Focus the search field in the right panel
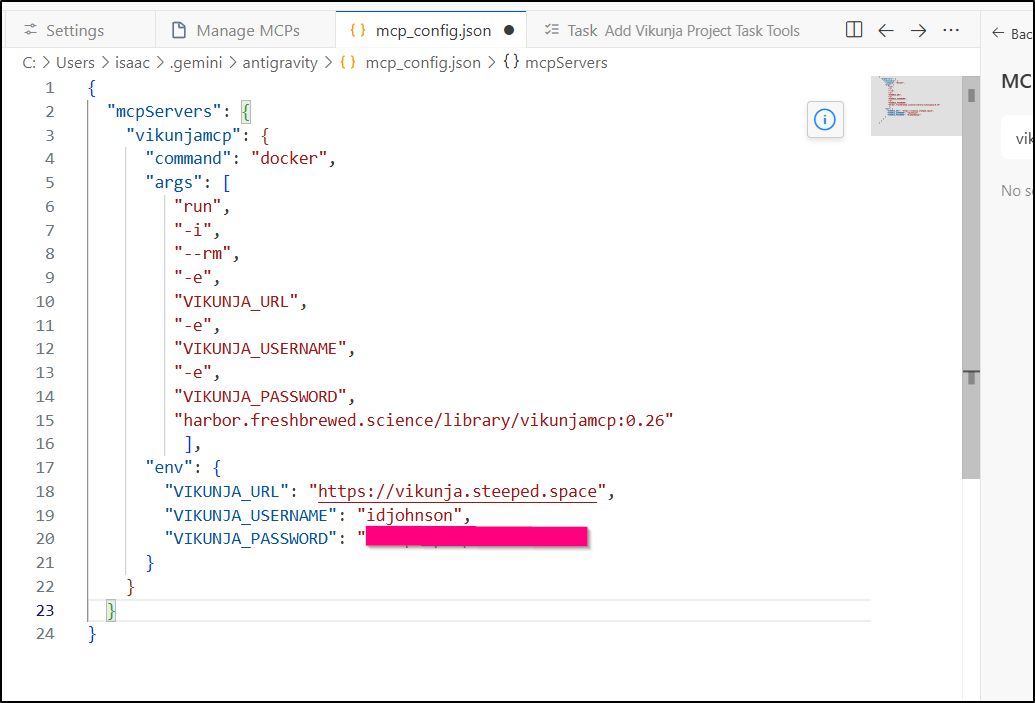The height and width of the screenshot is (703, 1035). point(1018,138)
